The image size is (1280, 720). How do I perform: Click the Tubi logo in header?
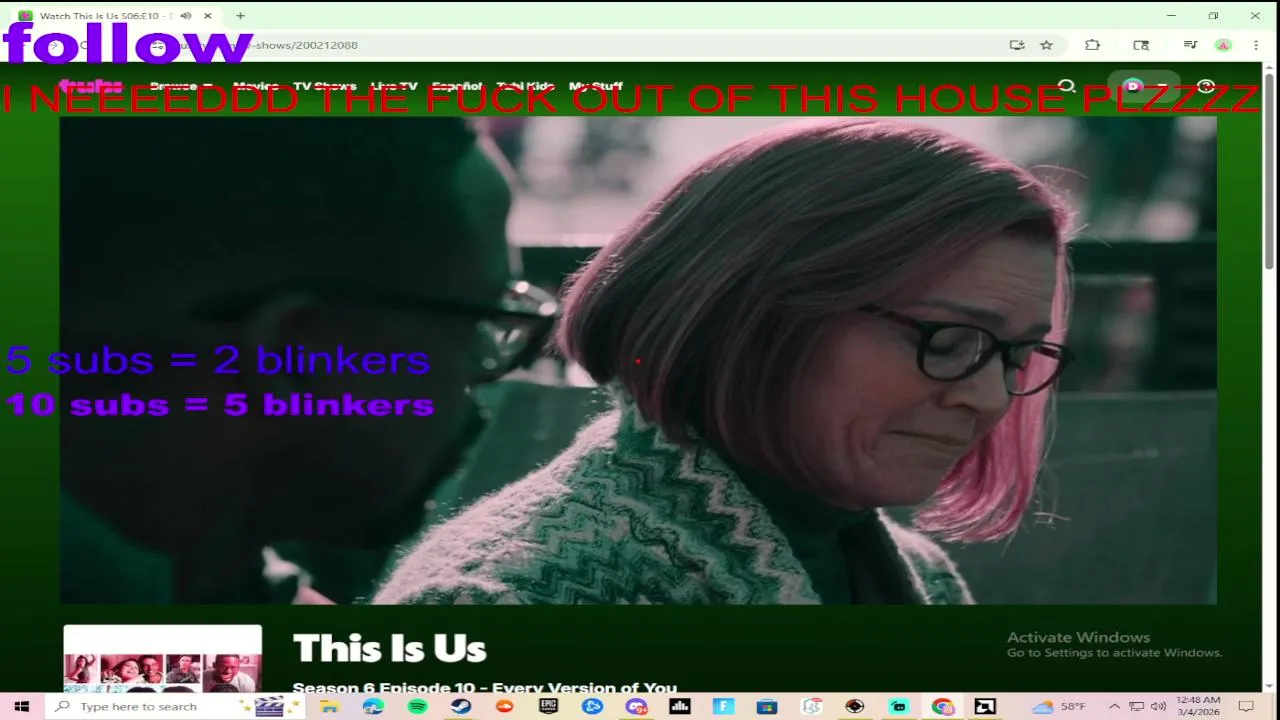click(x=90, y=86)
